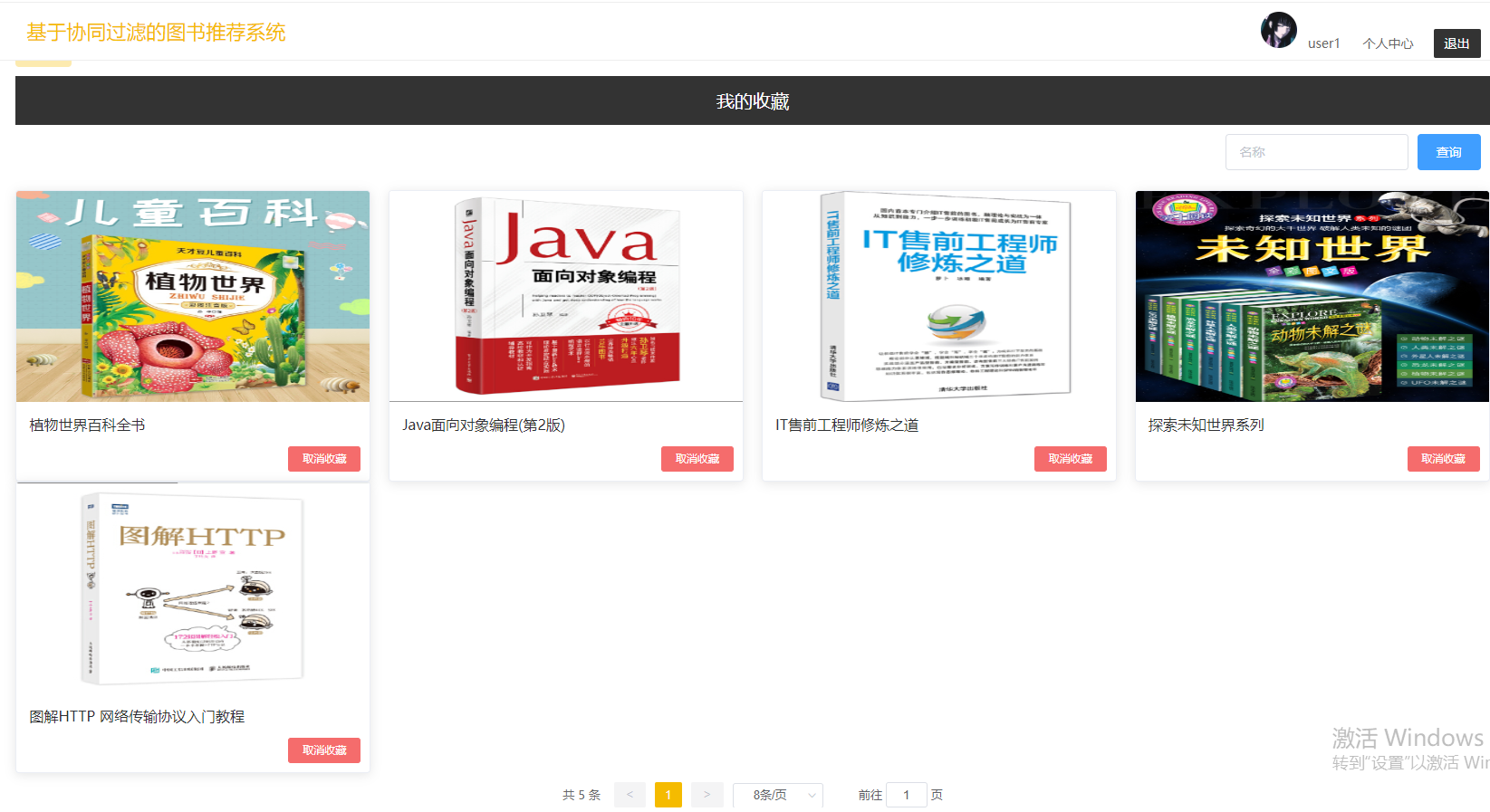Viewport: 1490px width, 812px height.
Task: Open 个人中心 personal center
Action: coord(1388,43)
